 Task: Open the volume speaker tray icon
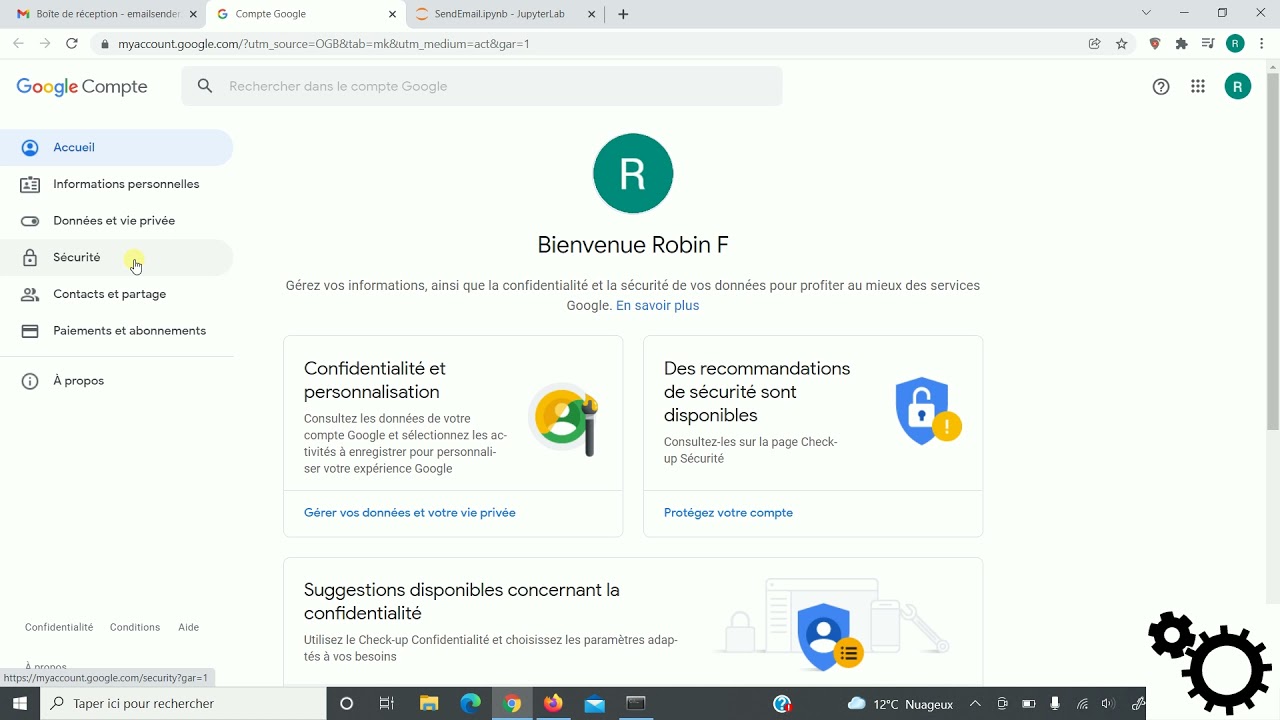[1107, 704]
